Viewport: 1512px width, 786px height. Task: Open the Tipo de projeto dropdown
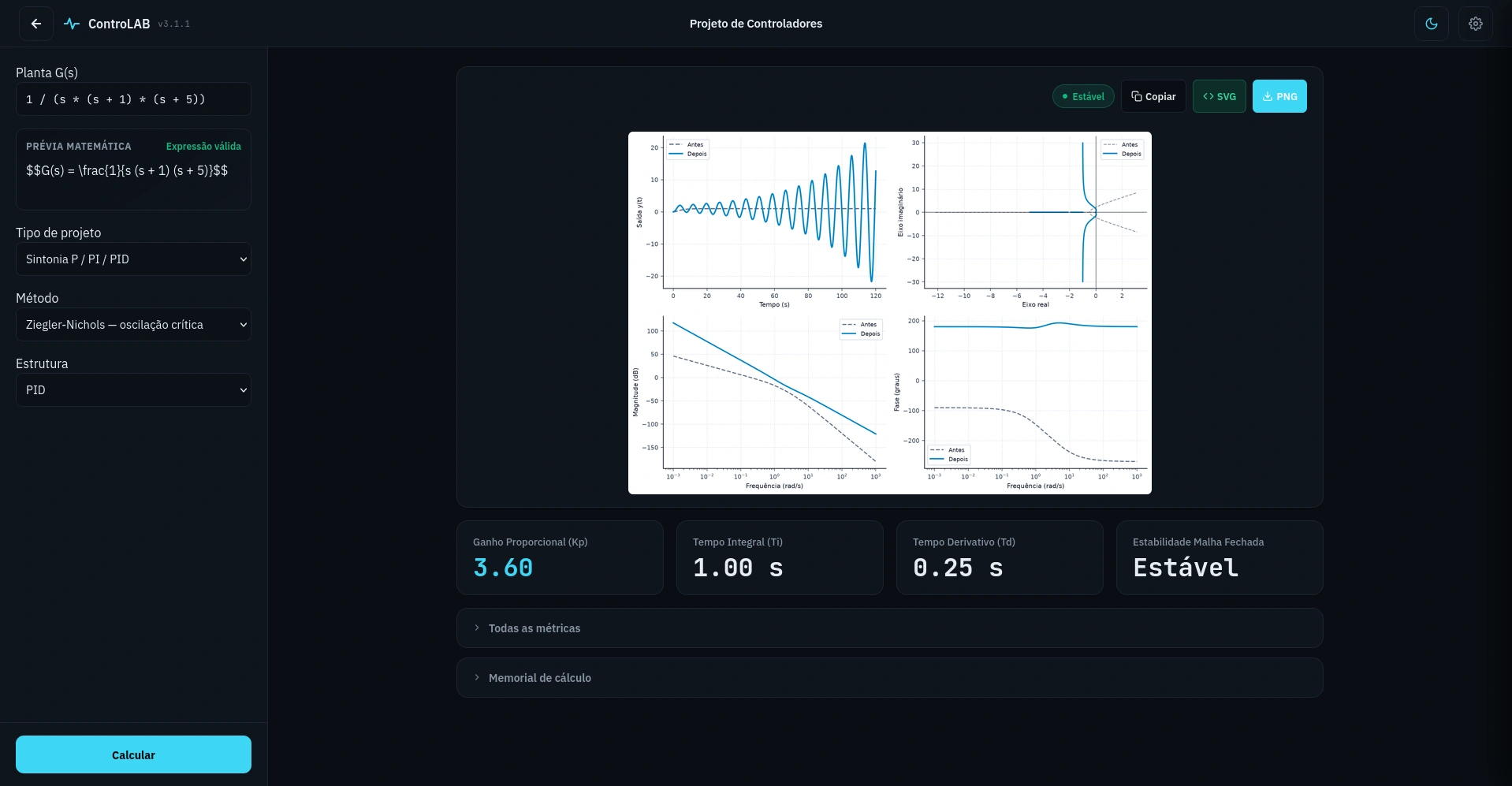(x=133, y=259)
